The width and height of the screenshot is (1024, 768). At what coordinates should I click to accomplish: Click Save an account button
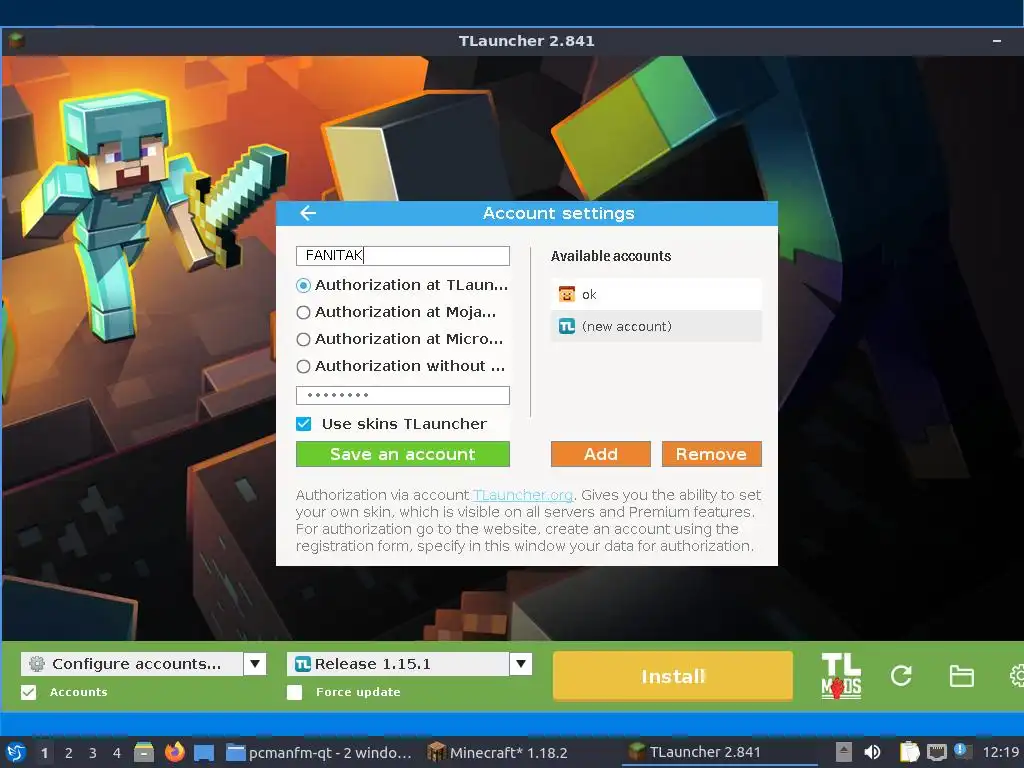click(x=403, y=454)
